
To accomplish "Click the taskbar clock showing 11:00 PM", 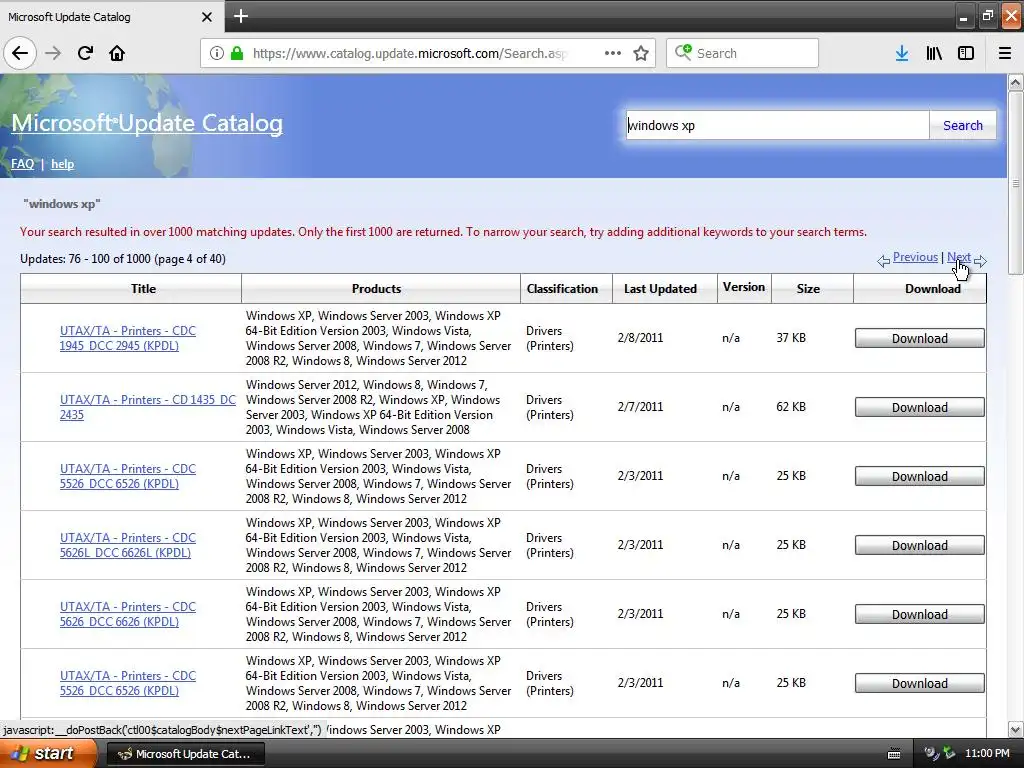I will tap(987, 754).
